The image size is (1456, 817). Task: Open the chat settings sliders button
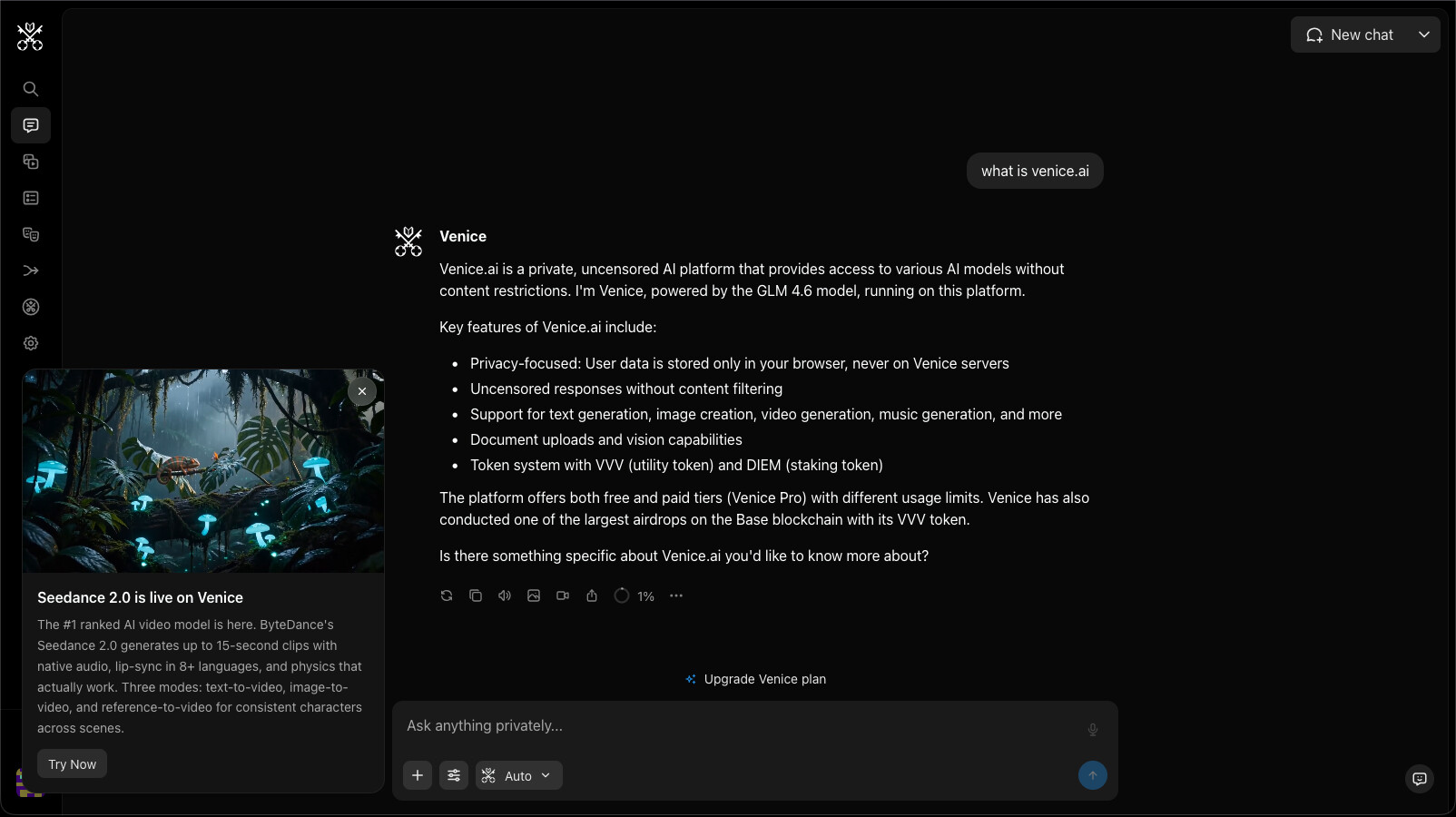point(454,775)
